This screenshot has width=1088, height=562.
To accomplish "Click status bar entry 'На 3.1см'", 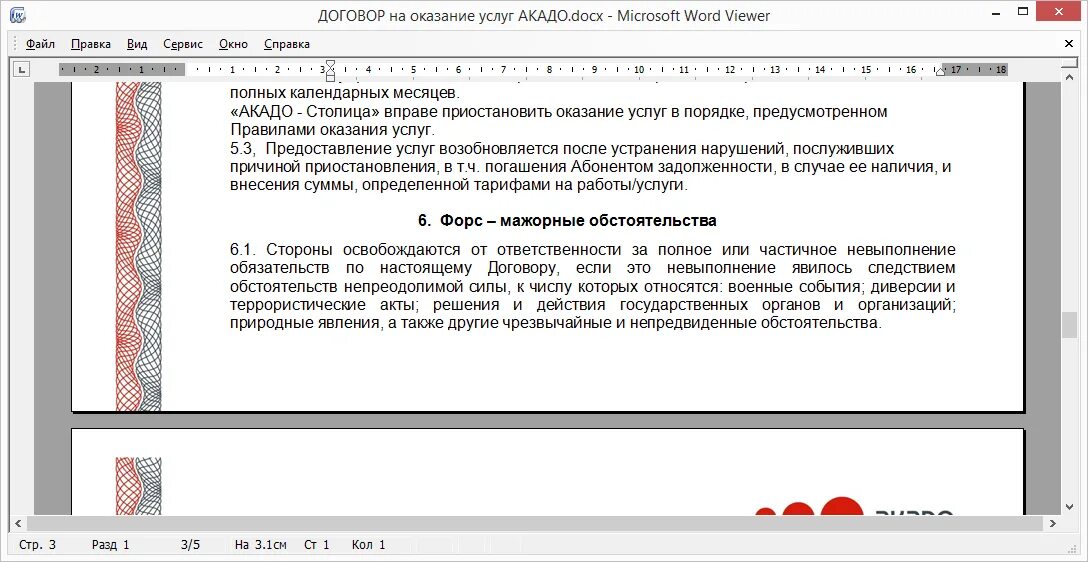I will 260,545.
